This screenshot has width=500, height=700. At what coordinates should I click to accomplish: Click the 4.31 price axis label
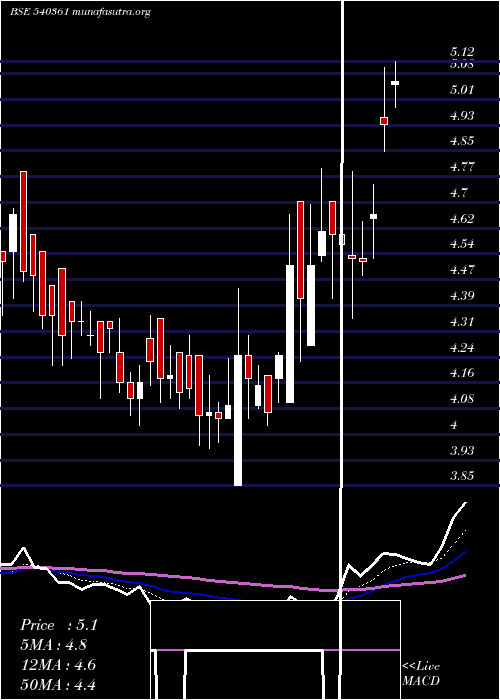coord(462,321)
